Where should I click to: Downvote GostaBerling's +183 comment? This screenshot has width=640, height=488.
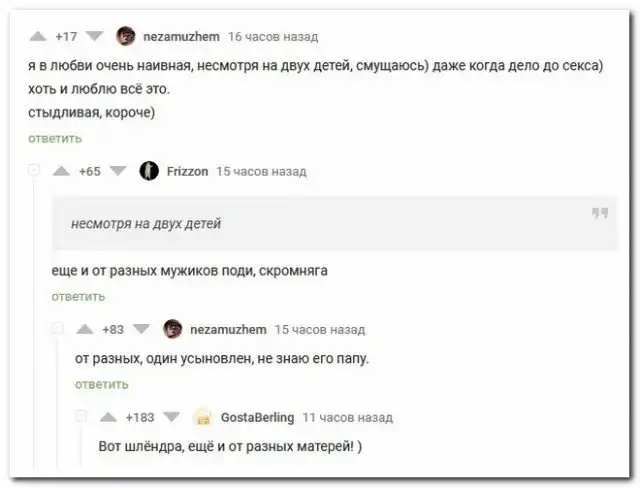[x=171, y=417]
